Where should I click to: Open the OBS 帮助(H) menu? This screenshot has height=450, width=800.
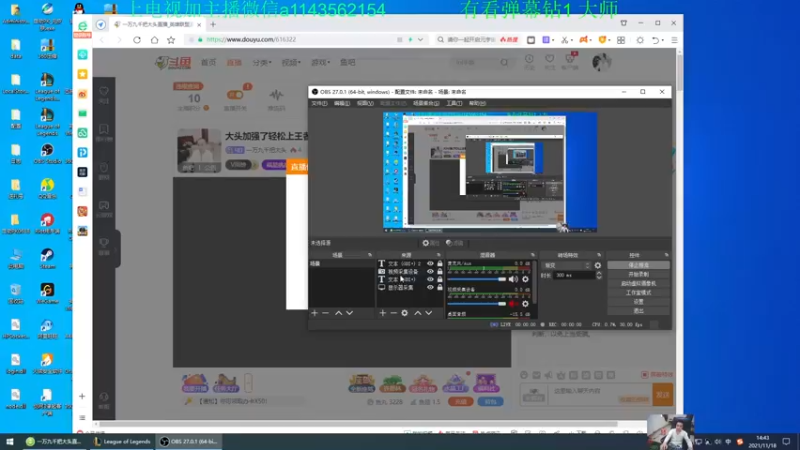477,103
